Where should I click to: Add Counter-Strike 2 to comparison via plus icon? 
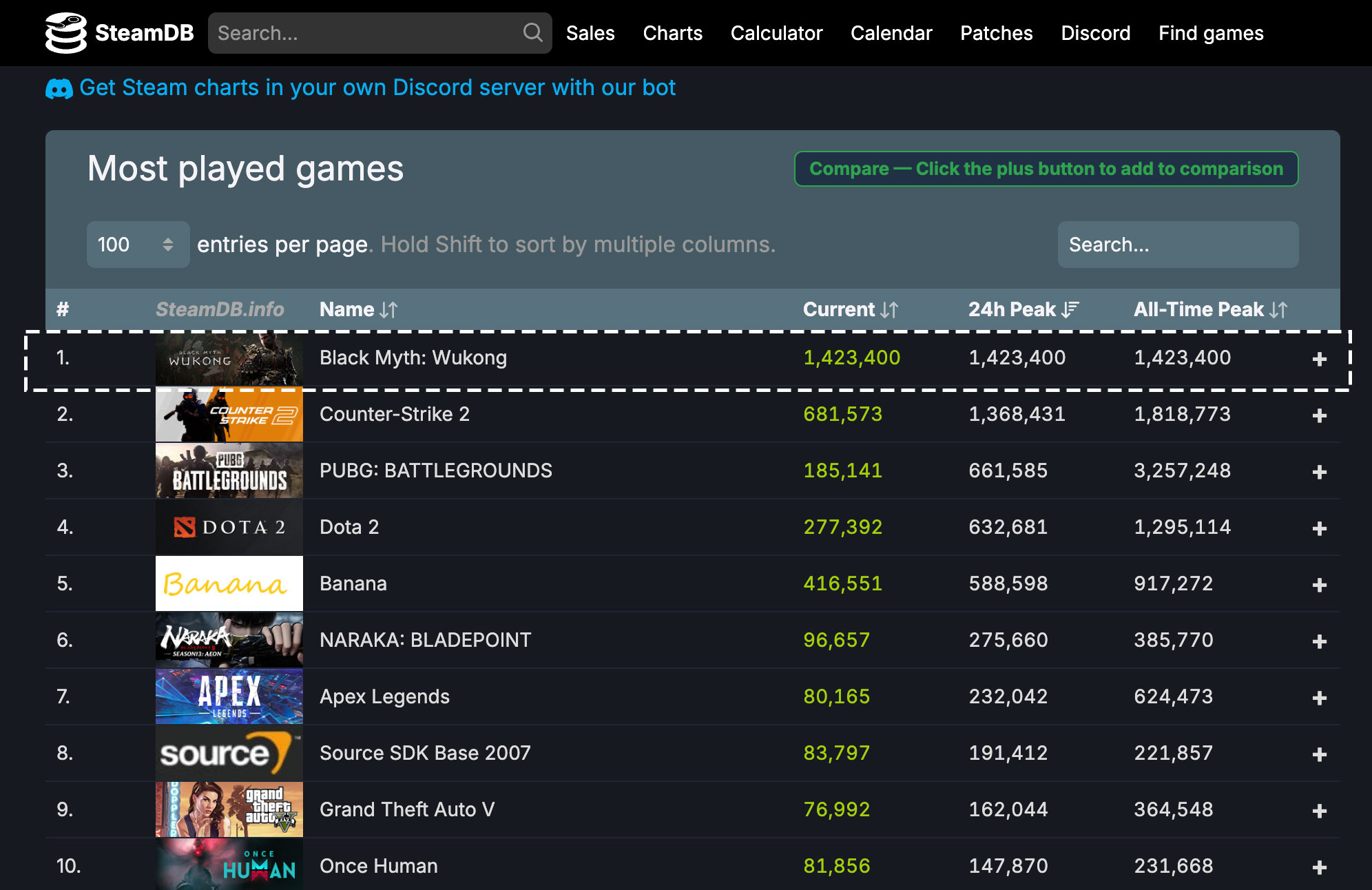[x=1319, y=415]
